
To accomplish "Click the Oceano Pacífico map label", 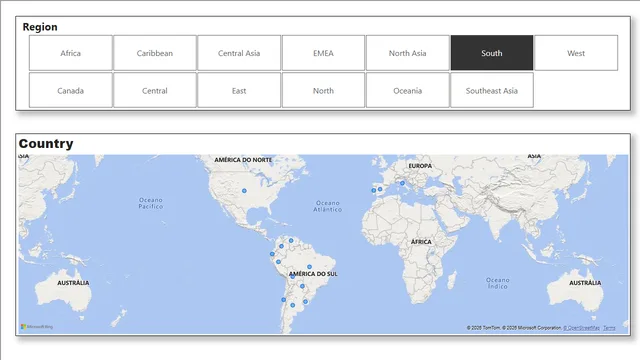I will 151,203.
